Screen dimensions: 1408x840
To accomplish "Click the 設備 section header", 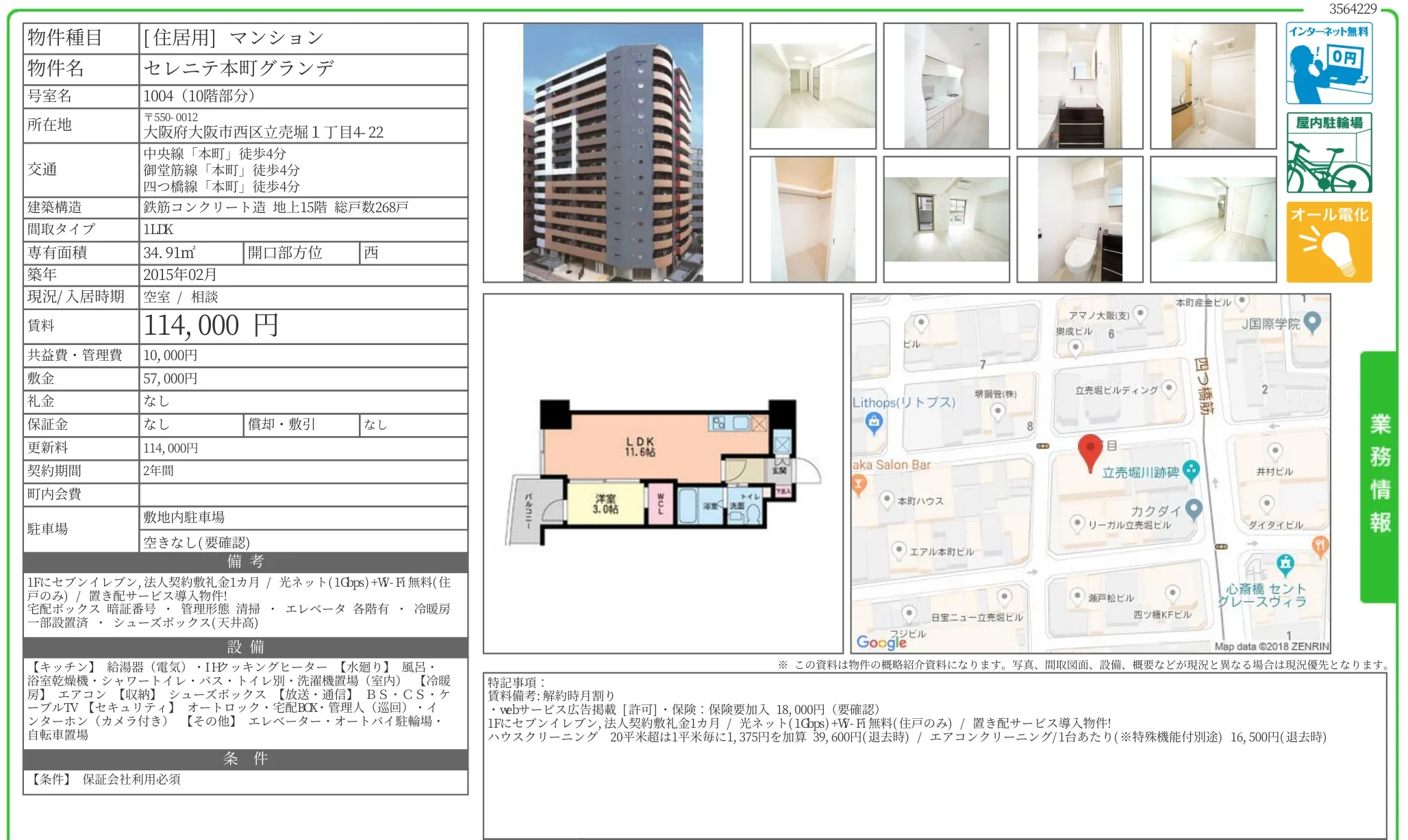I will coord(244,647).
